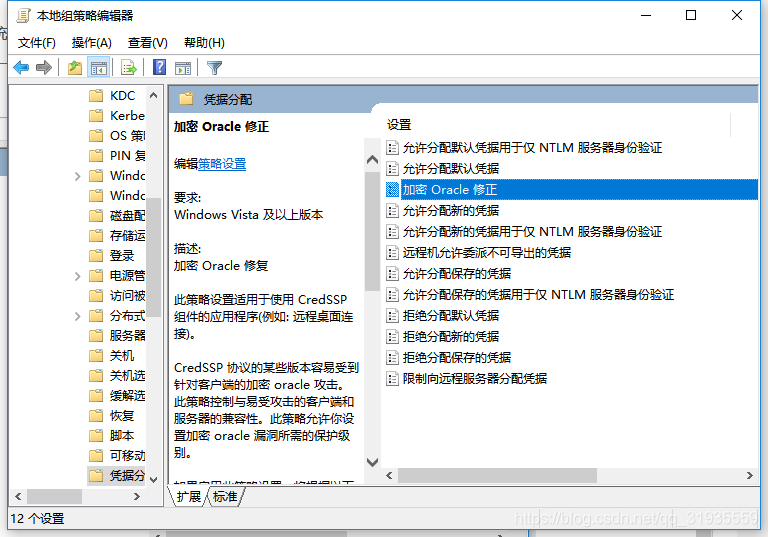Screen dimensions: 768x537
Task: Select the 可移动 tree item
Action: pos(127,455)
